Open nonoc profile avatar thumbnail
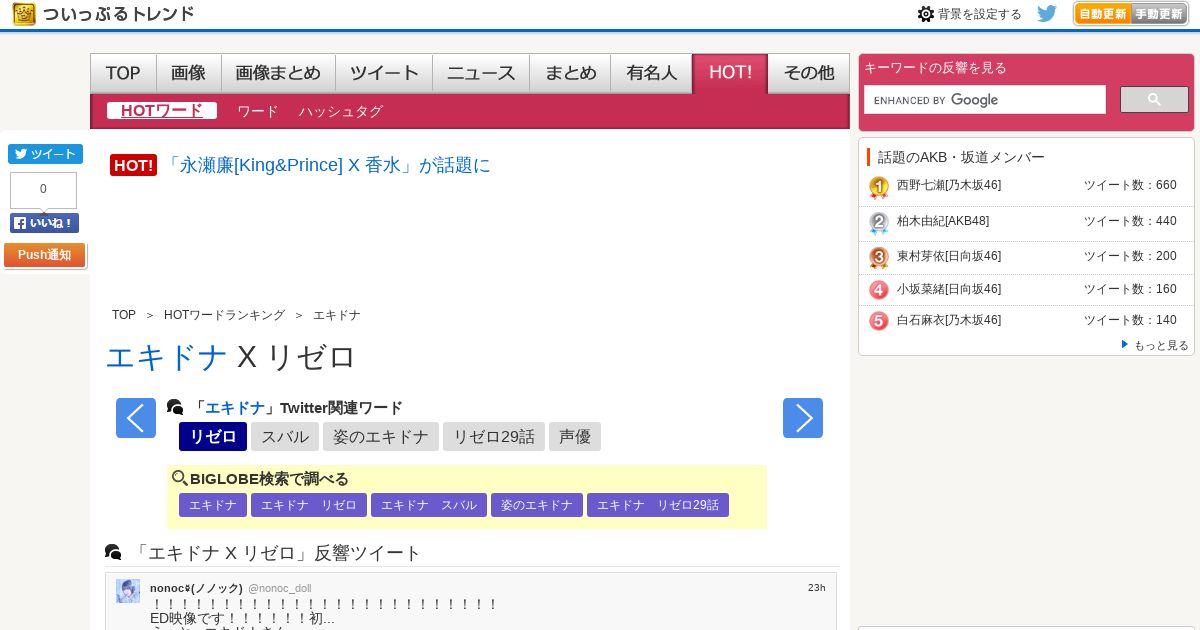The width and height of the screenshot is (1200, 630). click(128, 591)
